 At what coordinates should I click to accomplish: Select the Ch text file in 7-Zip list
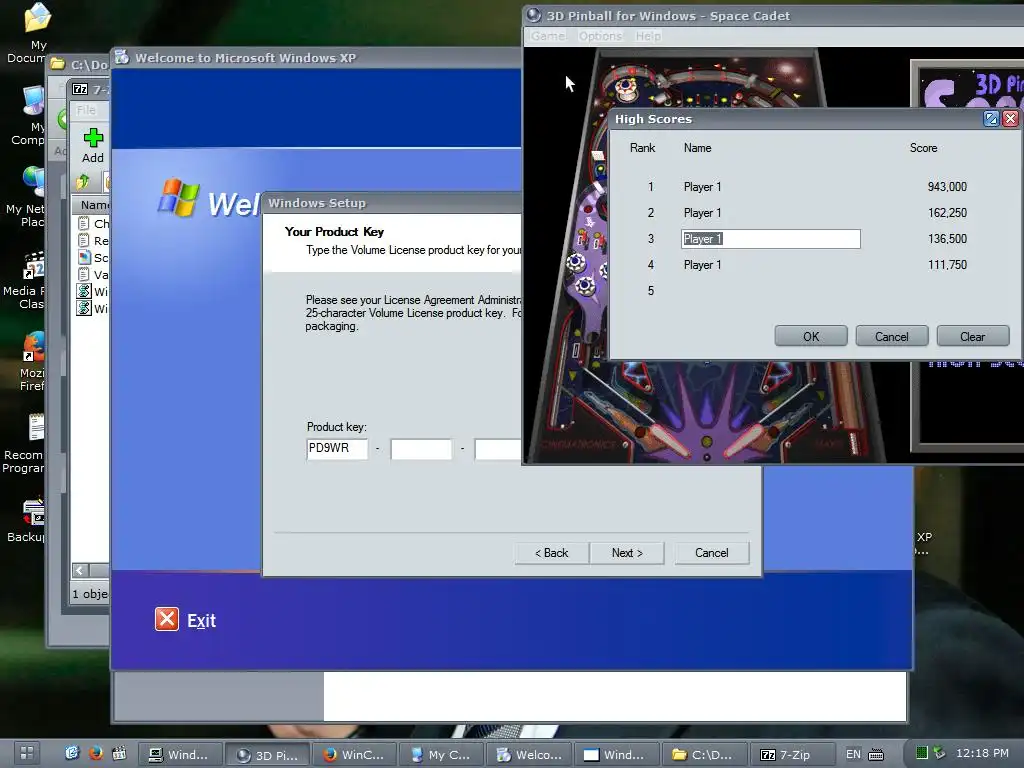[x=93, y=223]
